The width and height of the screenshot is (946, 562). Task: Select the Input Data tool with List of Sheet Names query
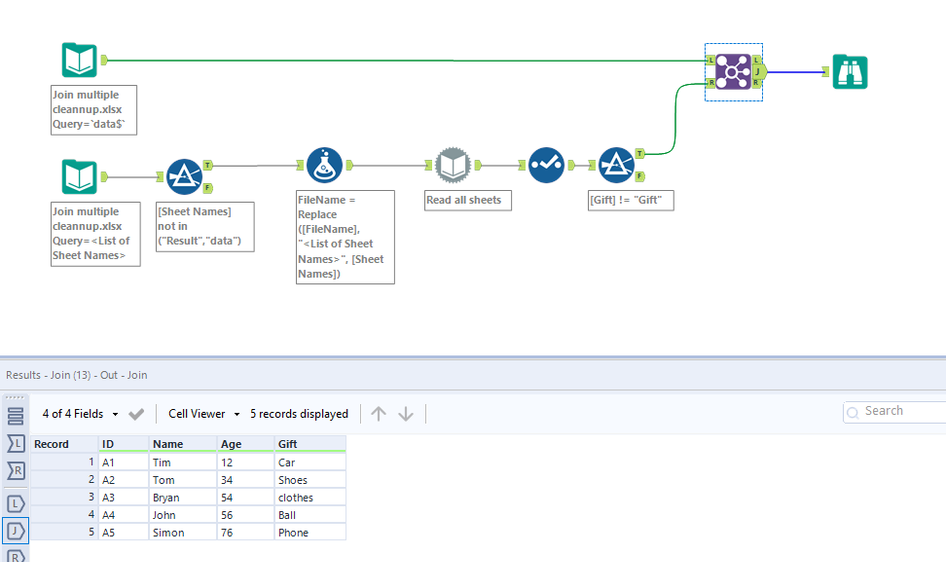coord(79,177)
